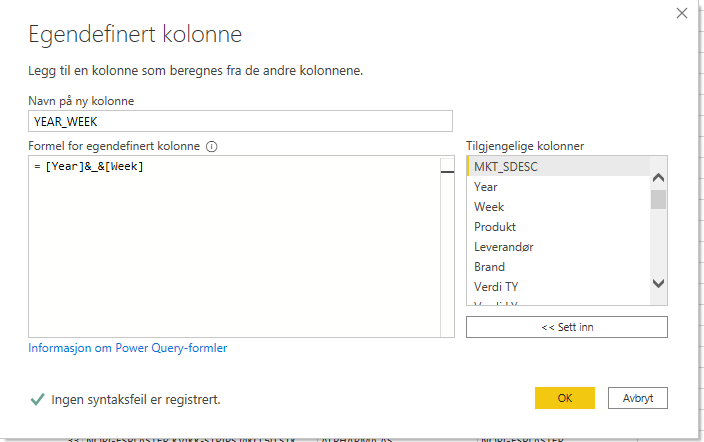The width and height of the screenshot is (704, 442).
Task: Close the Egendefinert kolonne dialog
Action: 682,14
